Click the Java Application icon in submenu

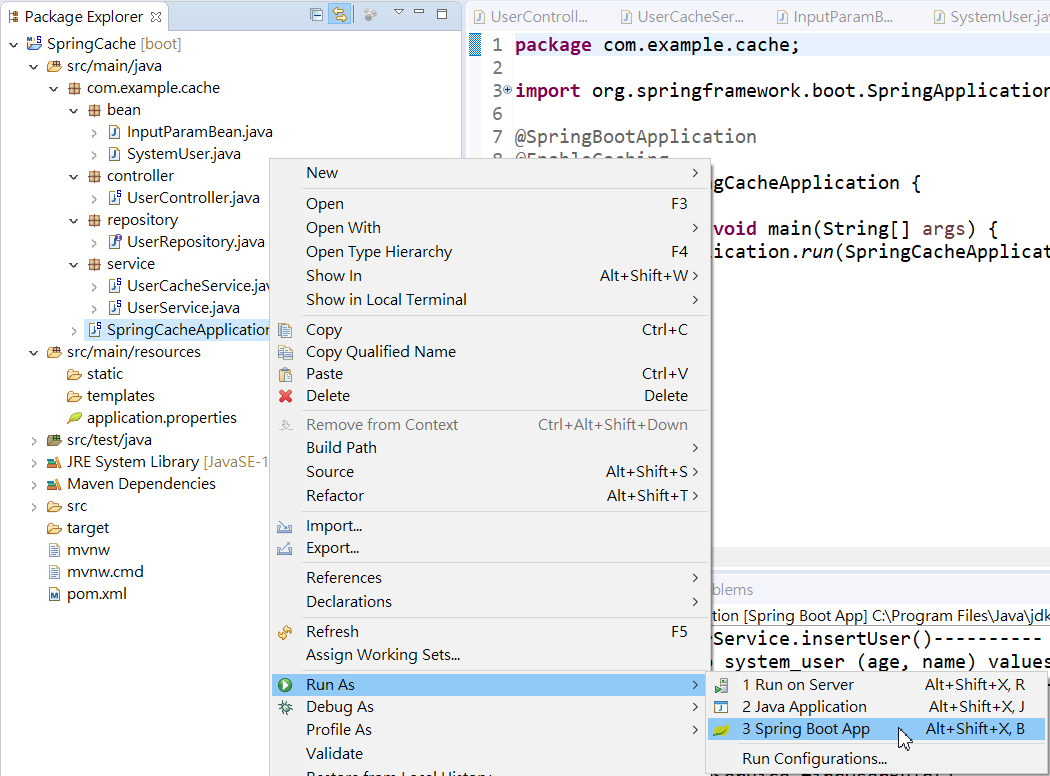click(721, 707)
